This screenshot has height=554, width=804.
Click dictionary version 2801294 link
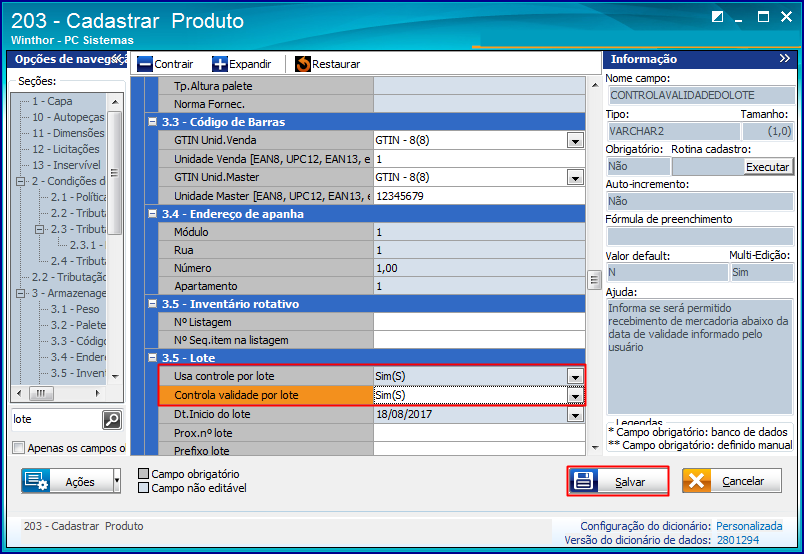point(738,540)
